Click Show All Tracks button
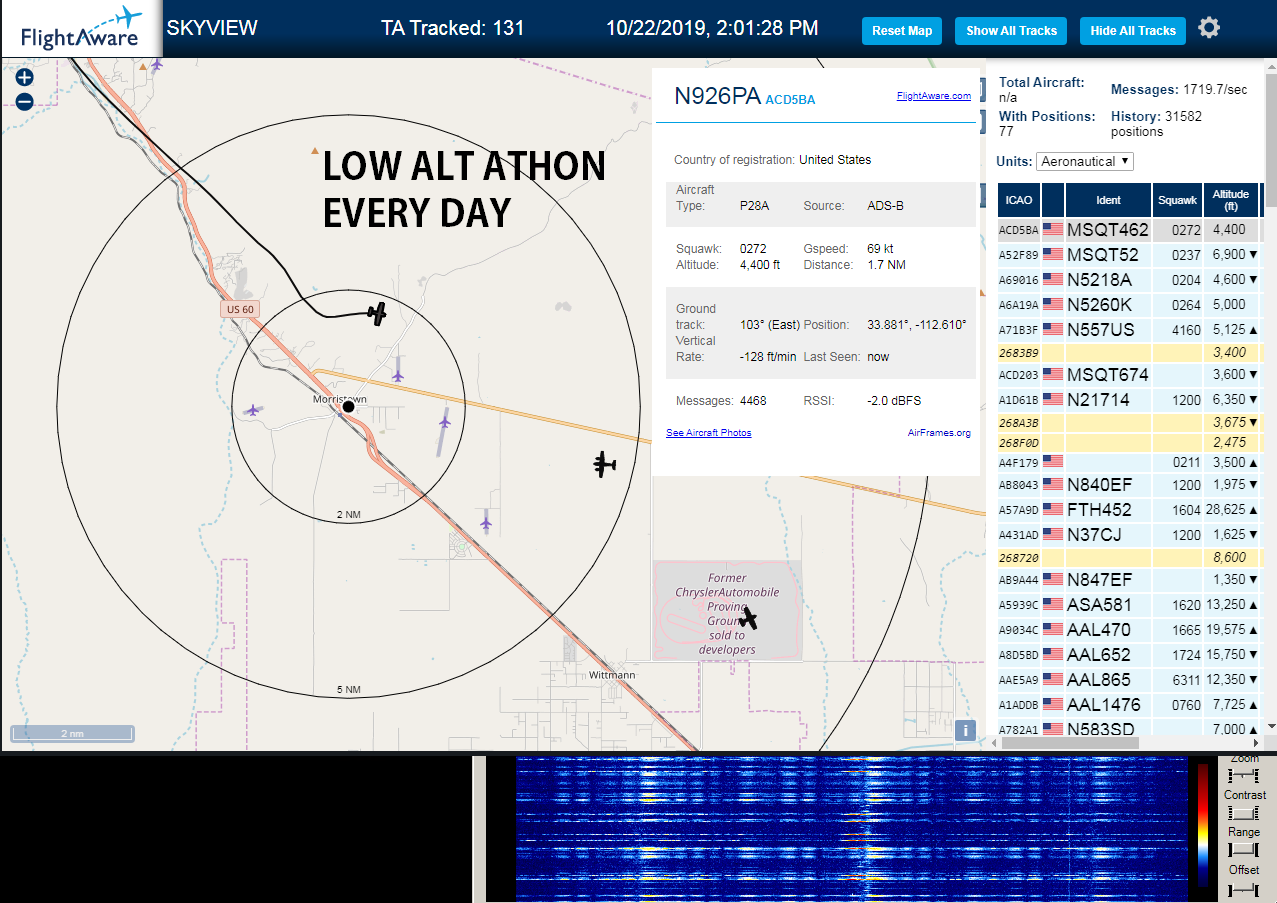The height and width of the screenshot is (903, 1277). tap(1011, 31)
